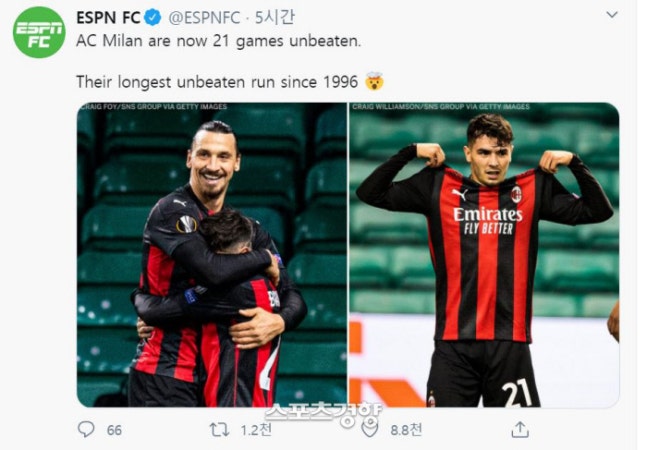Image resolution: width=647 pixels, height=450 pixels.
Task: Visit the @ESPNFC handle link
Action: click(204, 18)
